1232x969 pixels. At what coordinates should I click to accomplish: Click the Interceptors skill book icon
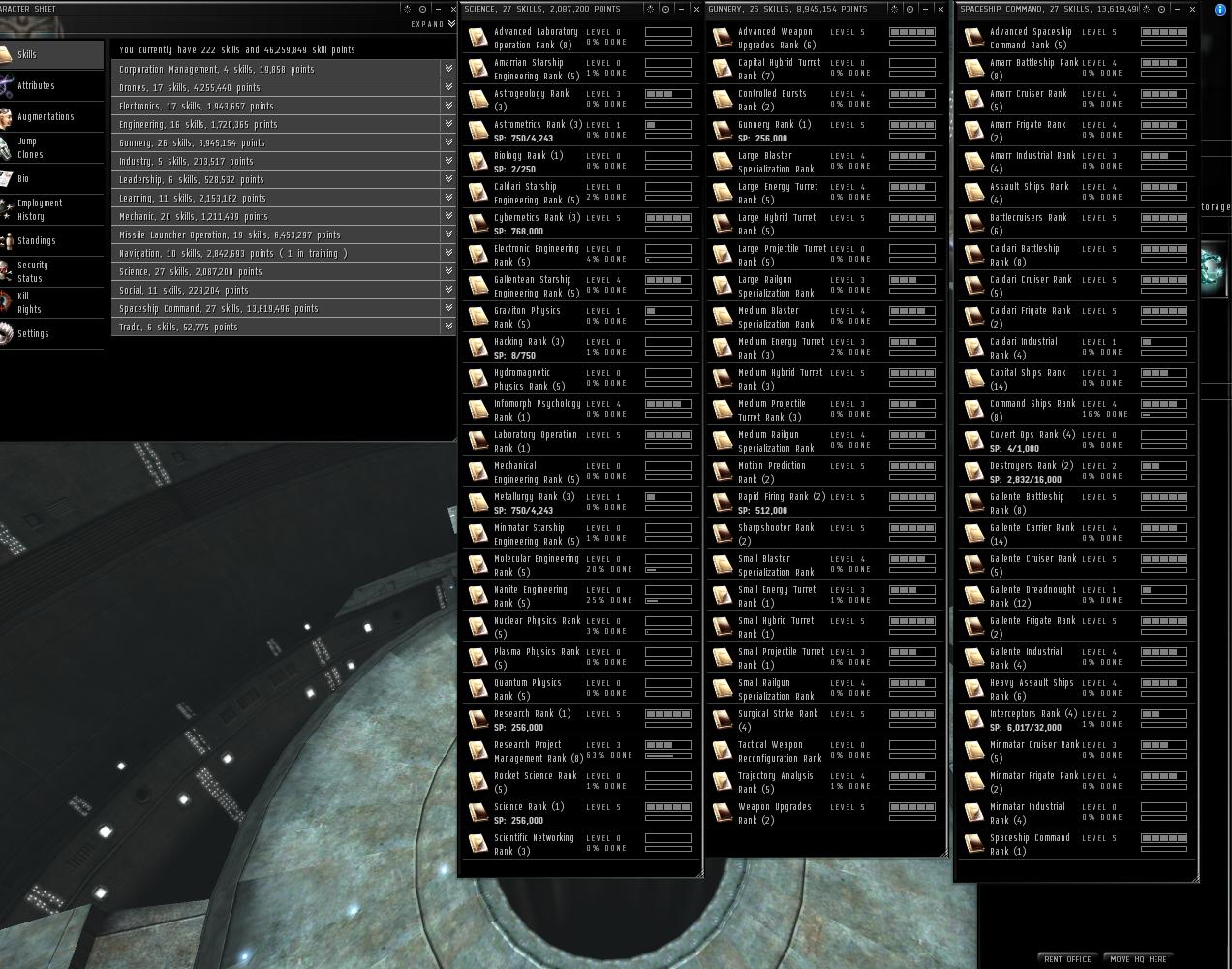click(973, 720)
